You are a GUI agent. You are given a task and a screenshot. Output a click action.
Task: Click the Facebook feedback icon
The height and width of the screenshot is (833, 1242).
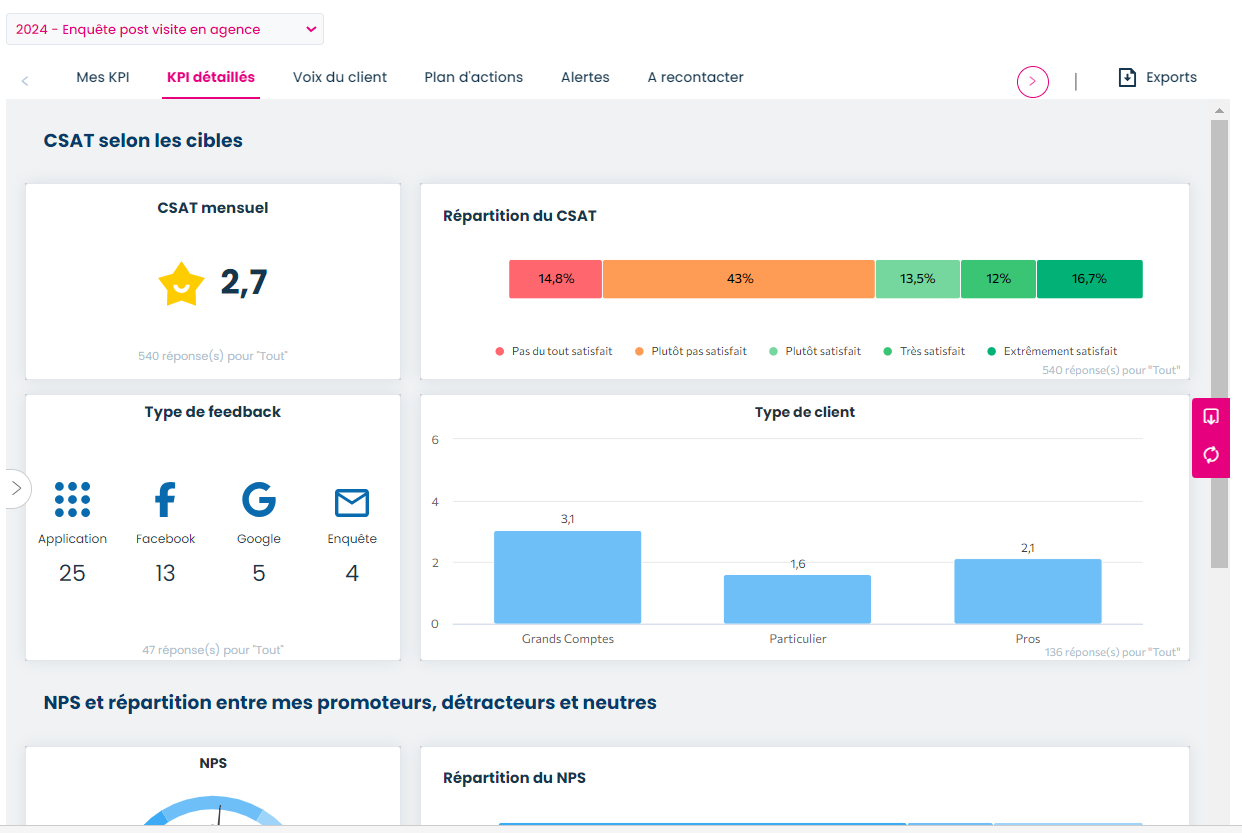pyautogui.click(x=164, y=499)
